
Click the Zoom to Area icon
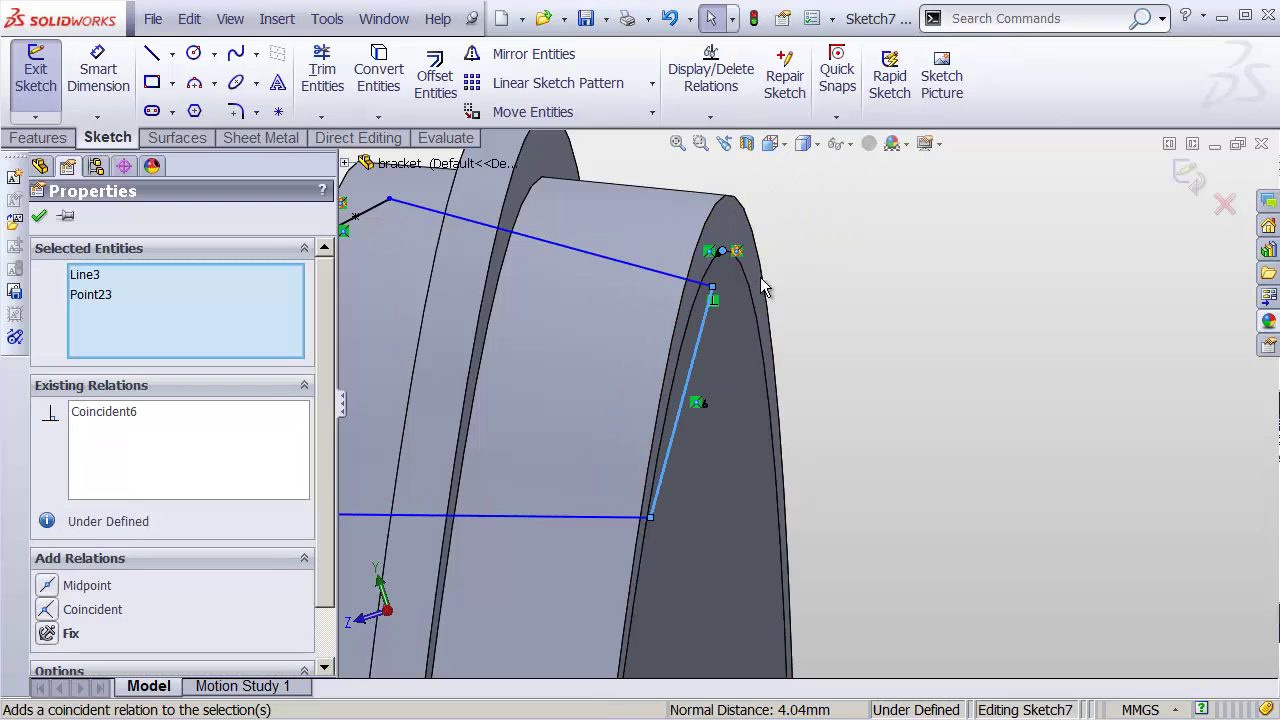(701, 143)
